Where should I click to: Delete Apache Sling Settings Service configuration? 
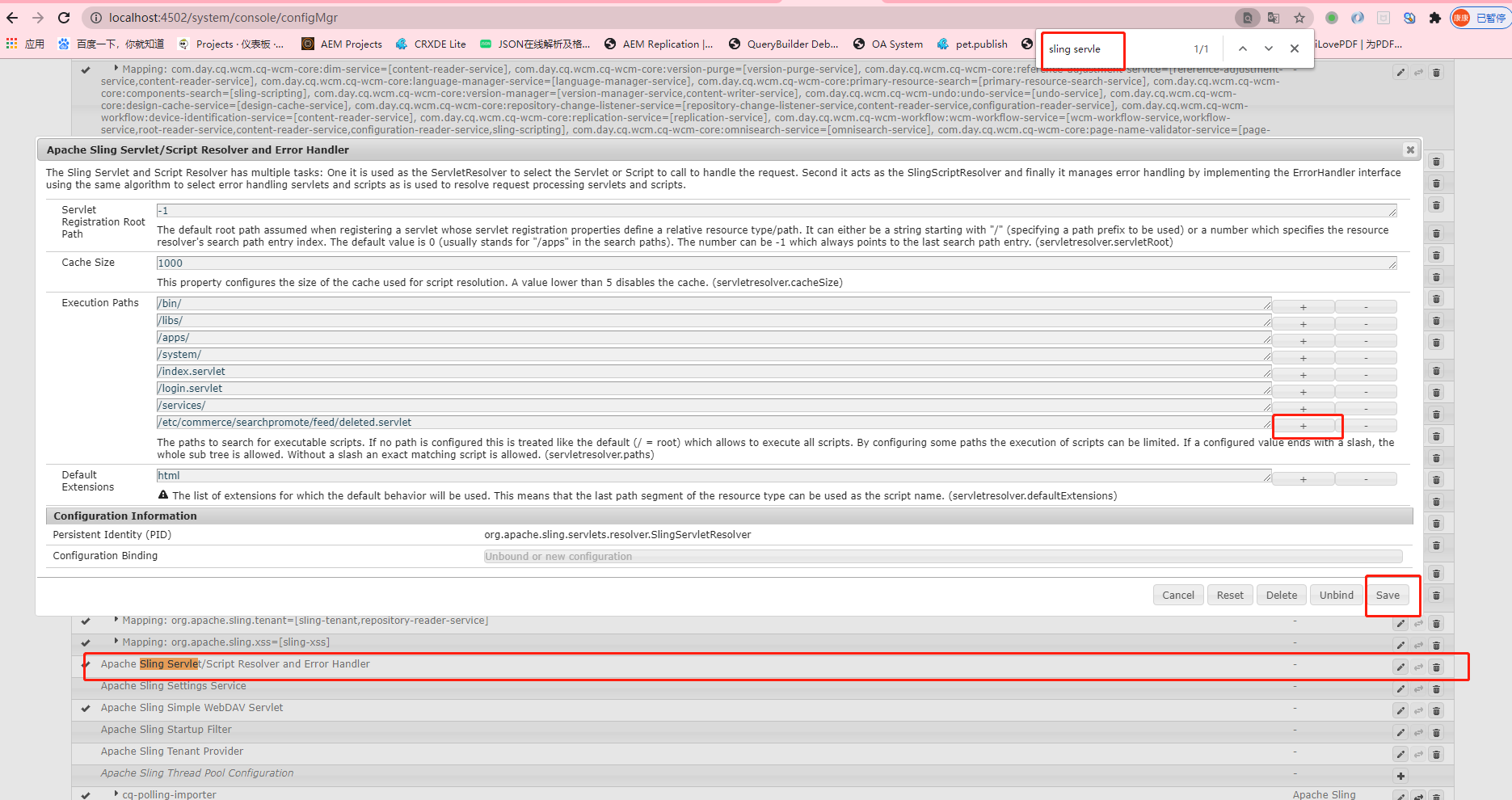click(x=1436, y=688)
